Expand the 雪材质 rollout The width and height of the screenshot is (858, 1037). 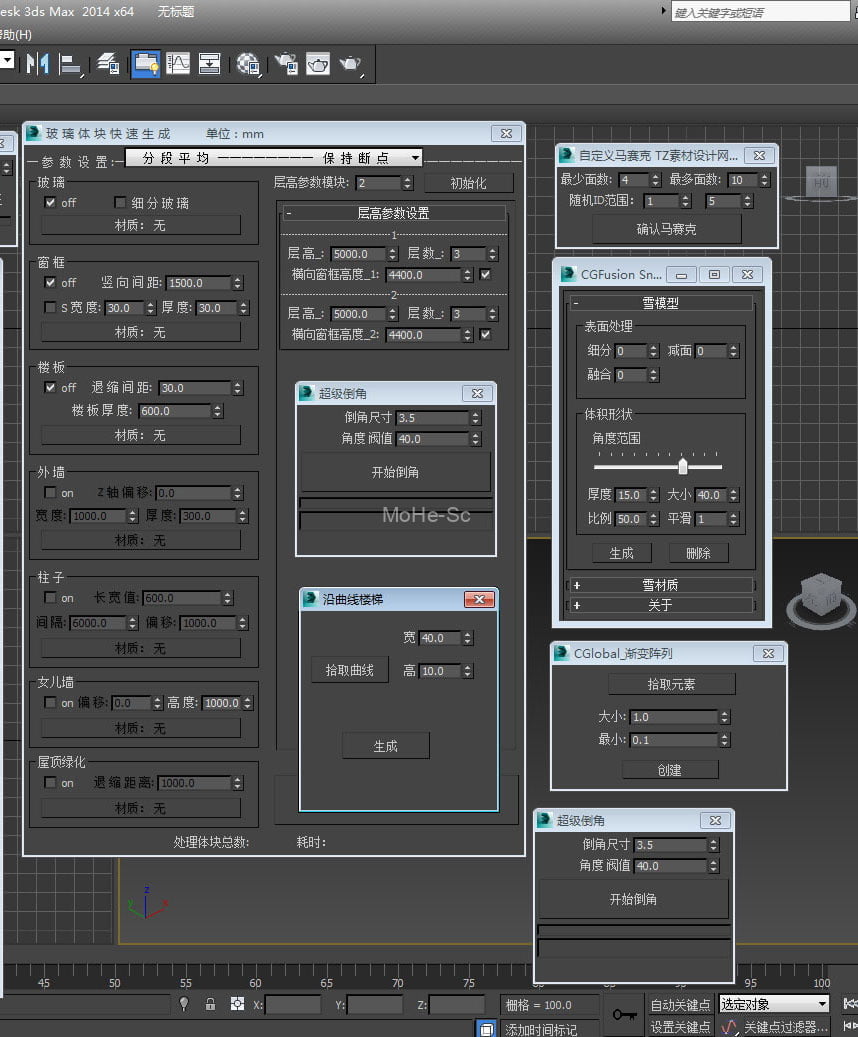click(x=660, y=584)
